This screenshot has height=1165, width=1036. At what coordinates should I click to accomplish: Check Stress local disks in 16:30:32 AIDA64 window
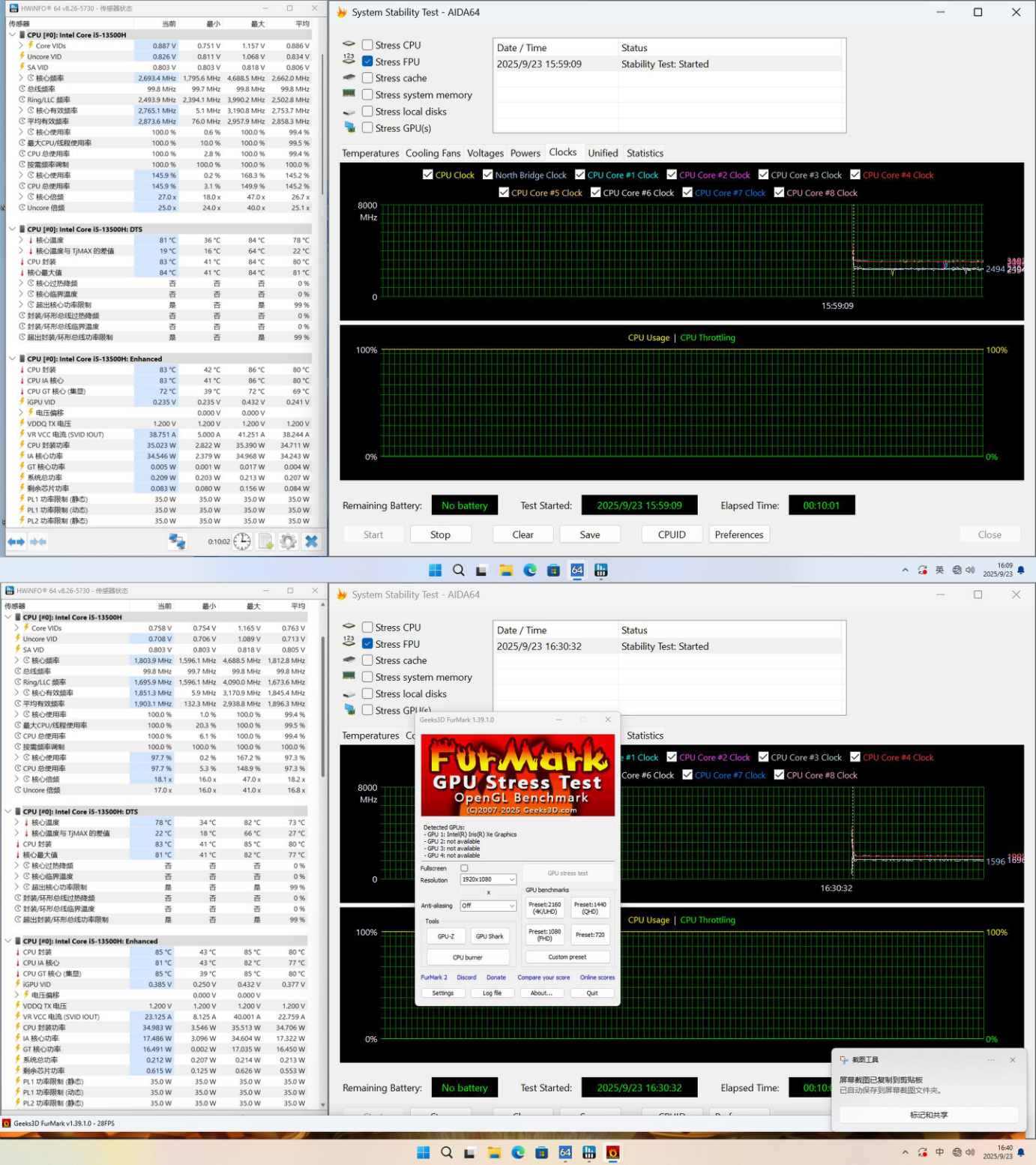pos(367,693)
